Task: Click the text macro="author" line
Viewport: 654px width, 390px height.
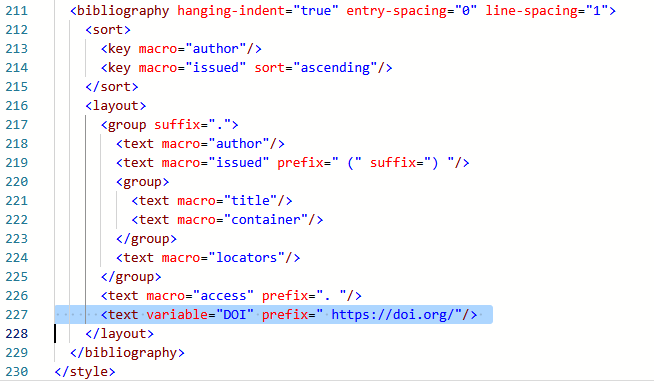Action: click(x=200, y=143)
